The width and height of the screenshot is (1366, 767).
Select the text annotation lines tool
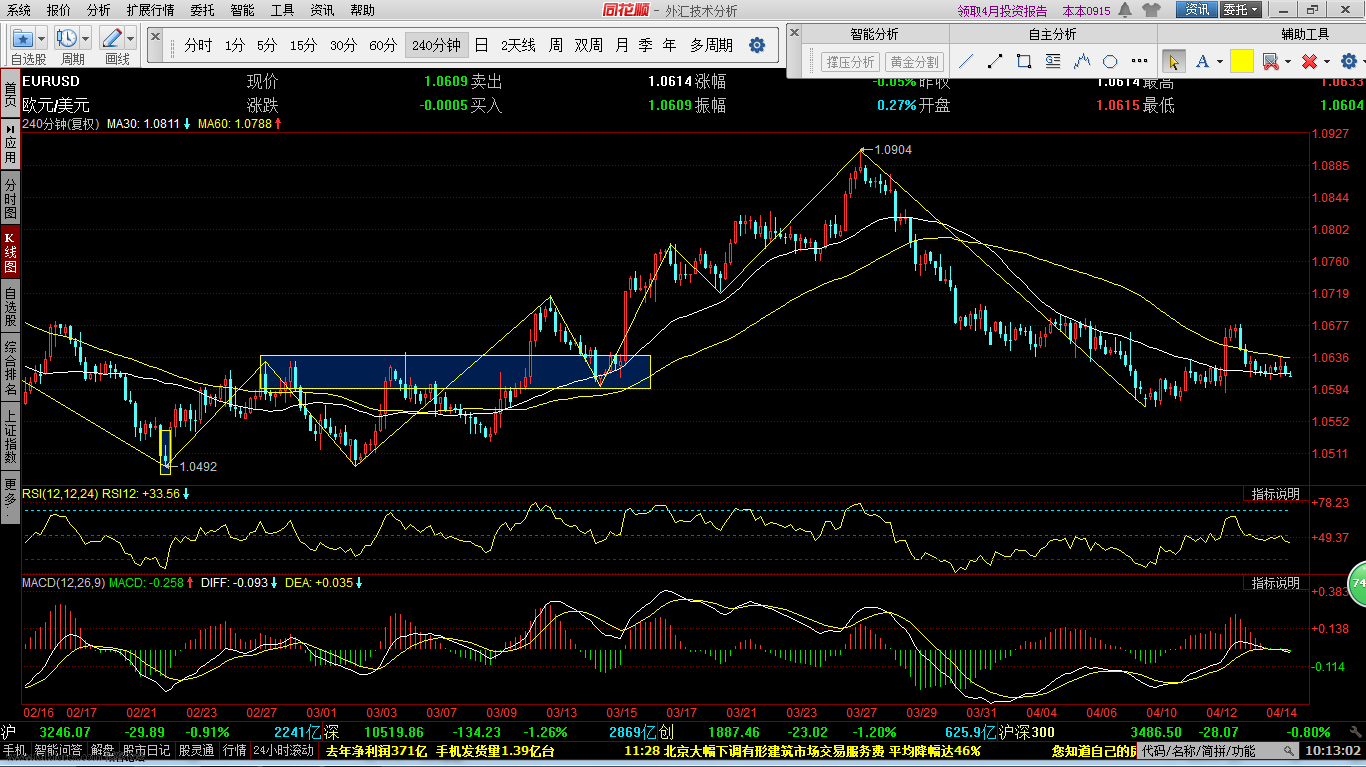tap(1053, 61)
